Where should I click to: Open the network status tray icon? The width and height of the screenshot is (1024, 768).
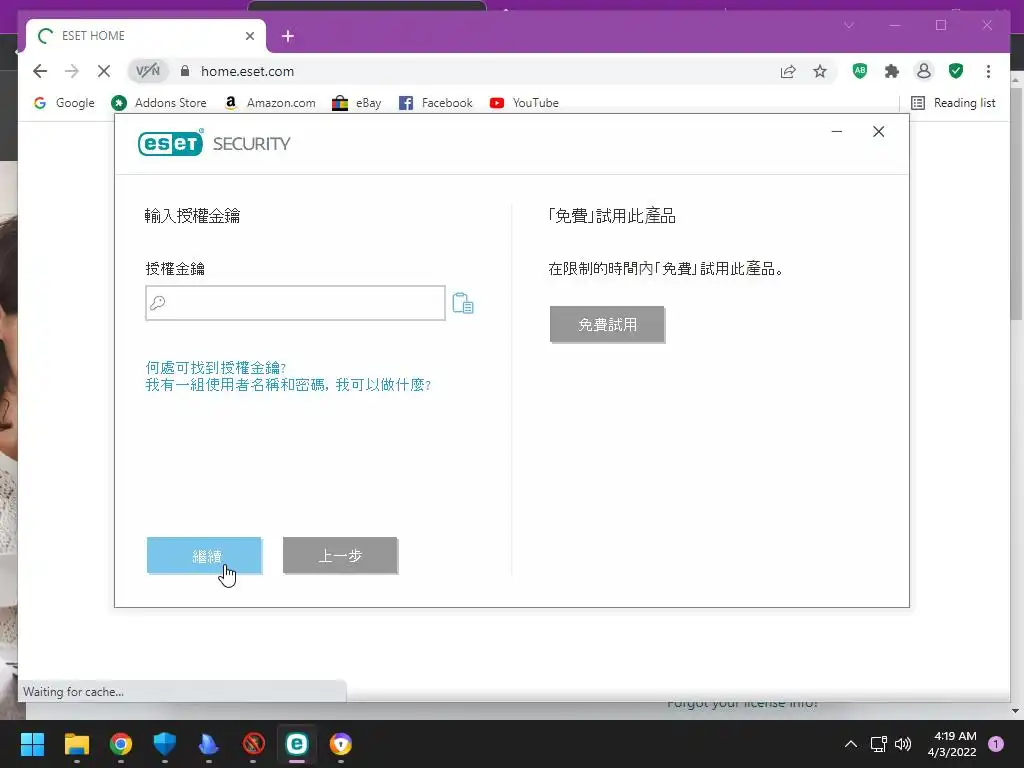coord(878,744)
